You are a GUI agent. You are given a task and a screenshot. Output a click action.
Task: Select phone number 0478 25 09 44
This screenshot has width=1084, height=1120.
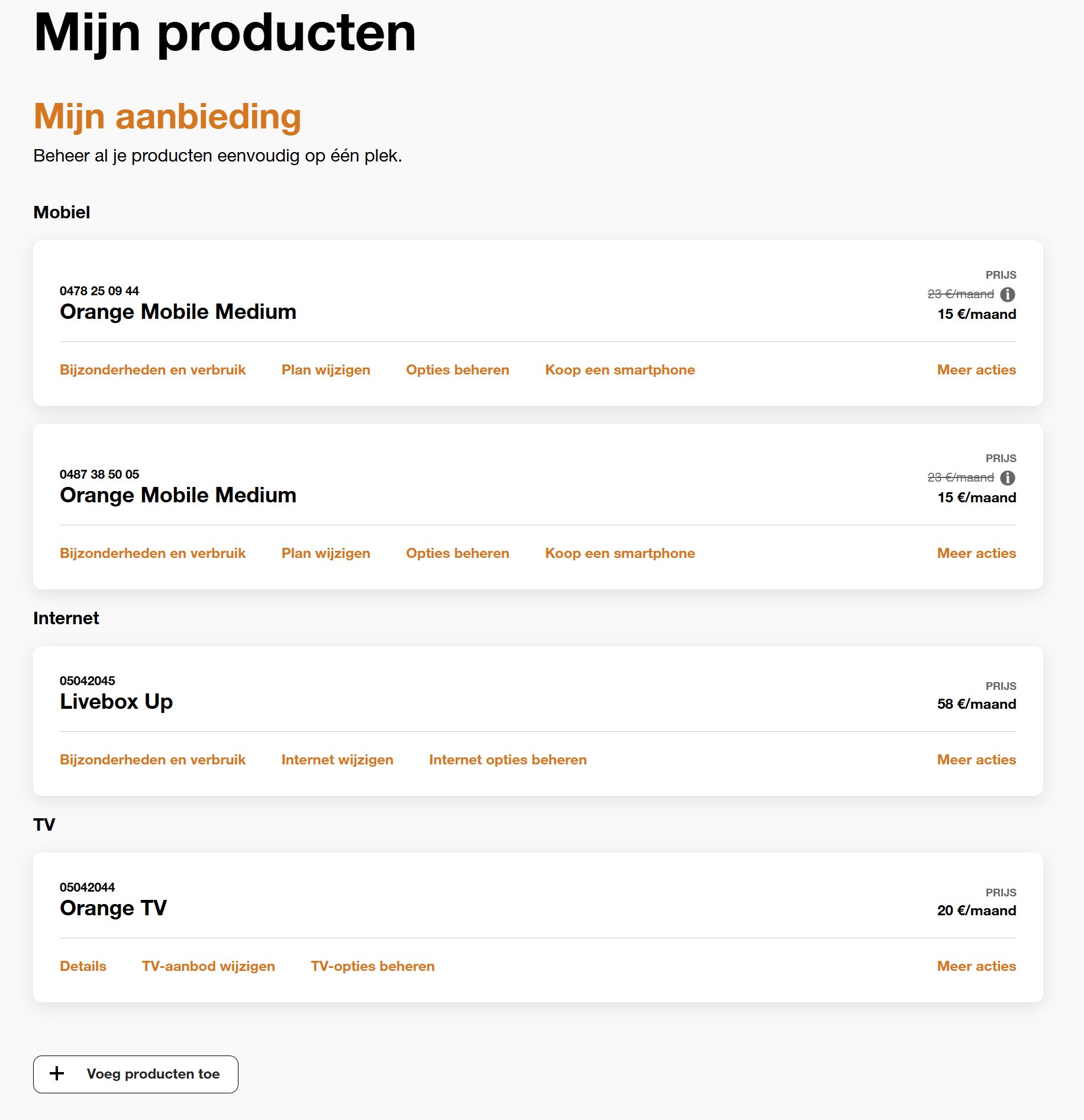[x=99, y=291]
